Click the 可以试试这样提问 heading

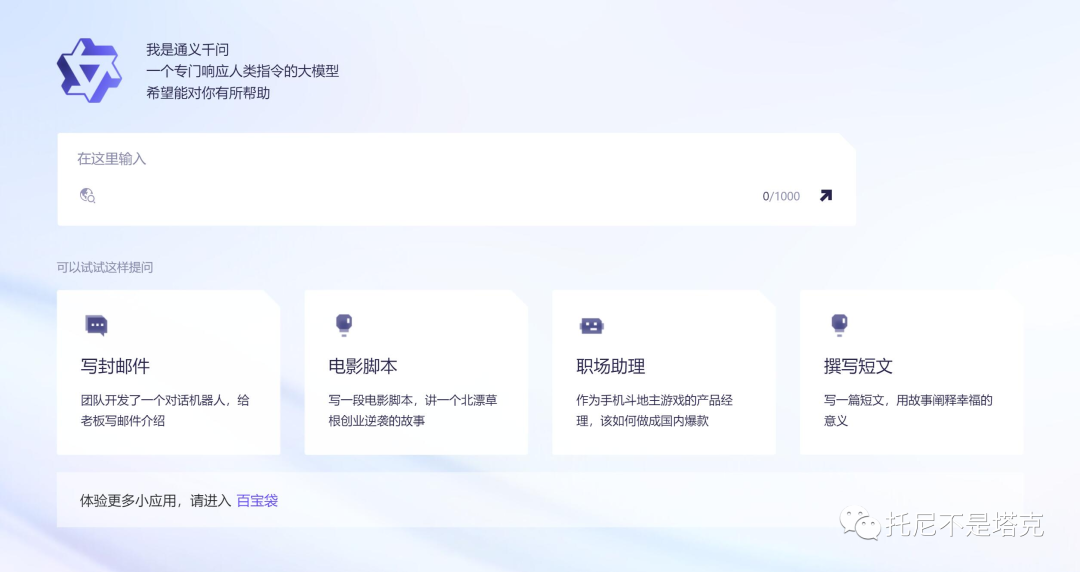click(x=105, y=267)
